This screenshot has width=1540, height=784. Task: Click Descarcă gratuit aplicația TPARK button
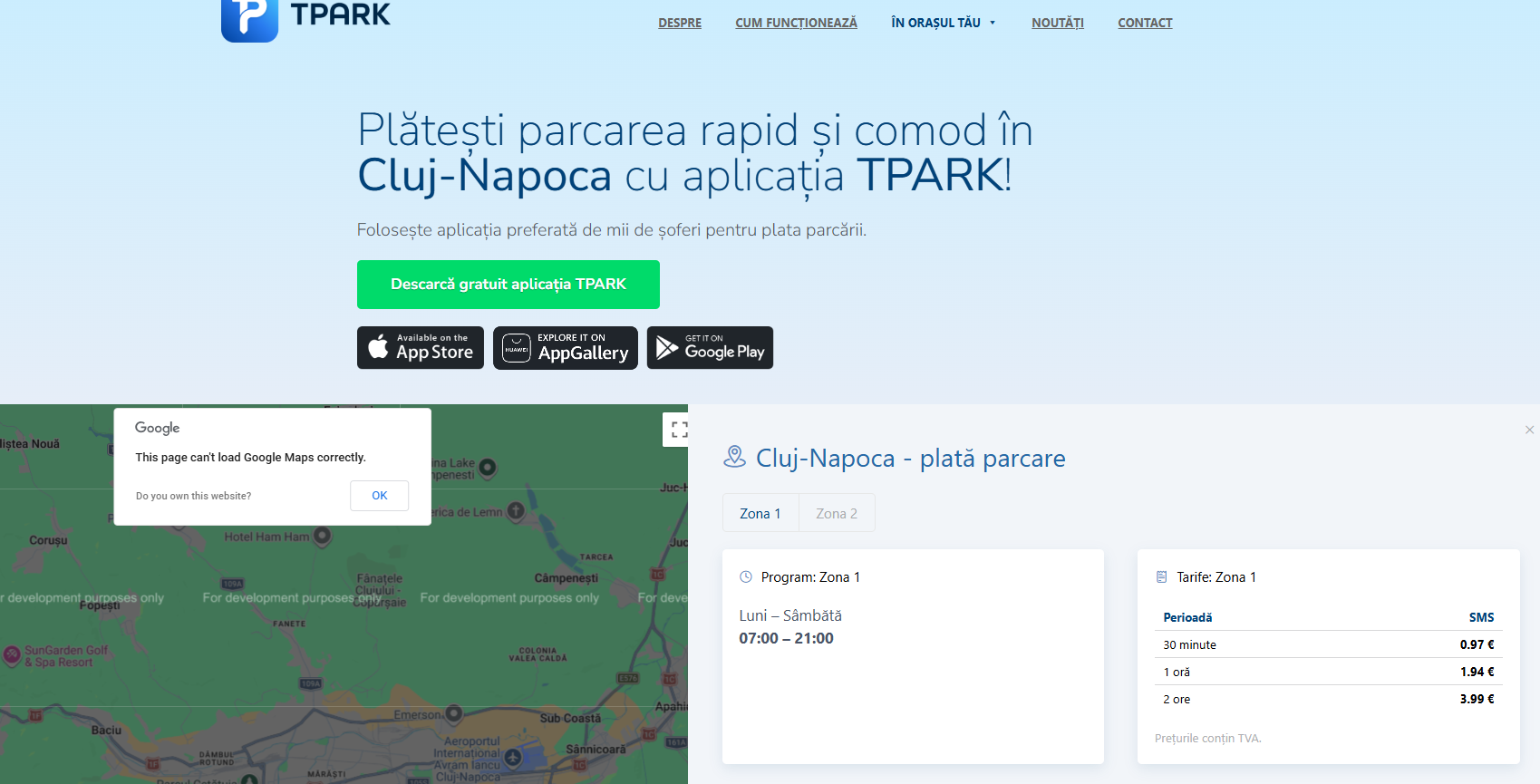[508, 285]
